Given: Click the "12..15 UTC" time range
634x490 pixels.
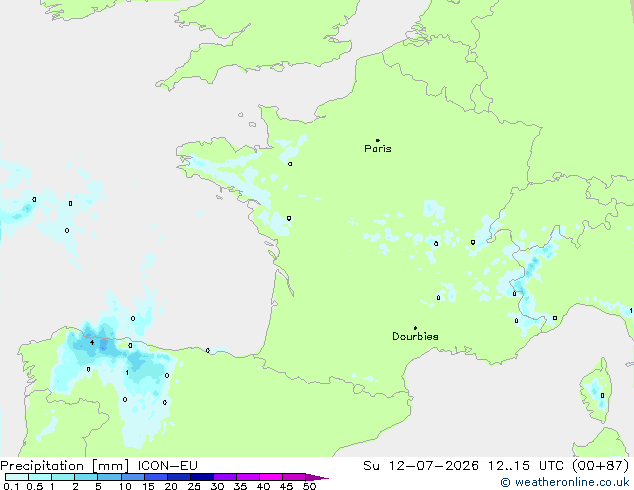Looking at the screenshot, I should (526, 466).
